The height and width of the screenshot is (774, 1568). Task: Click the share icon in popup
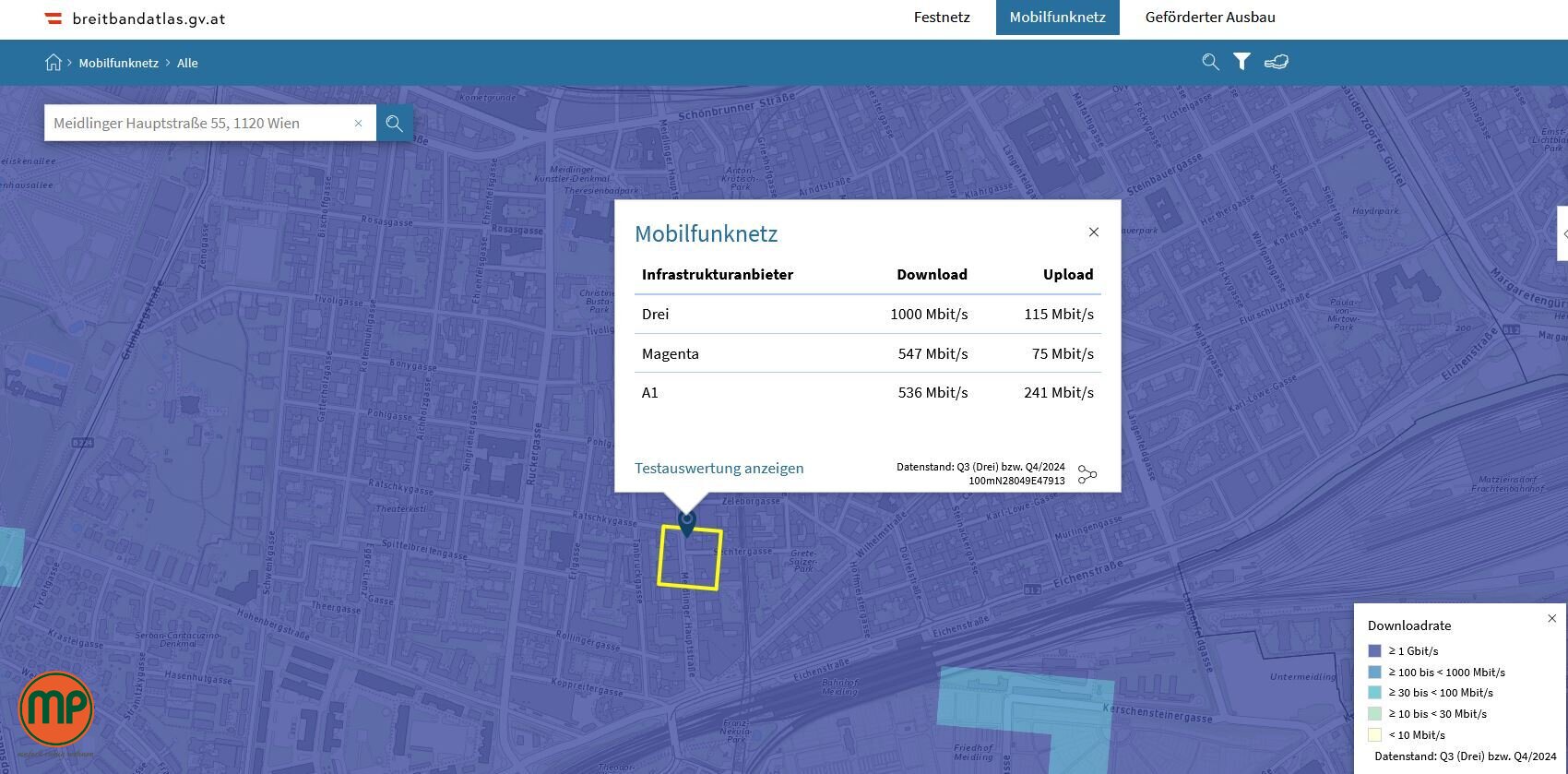[x=1087, y=474]
